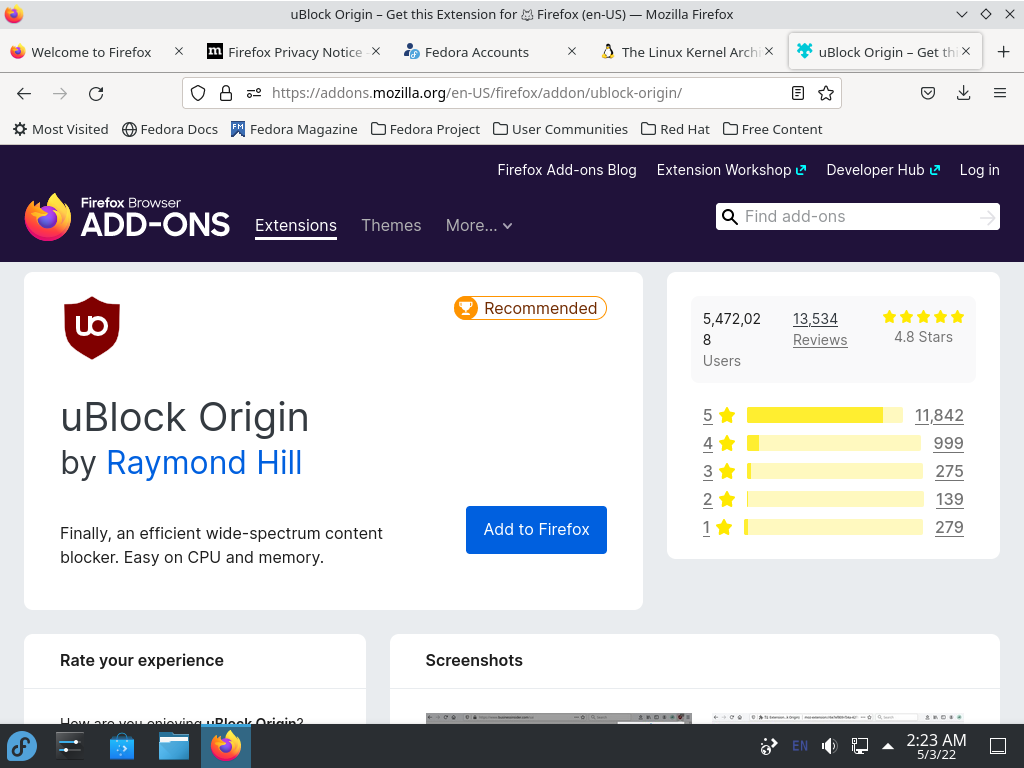Image resolution: width=1024 pixels, height=768 pixels.
Task: Open the Developer Hub link
Action: 883,170
